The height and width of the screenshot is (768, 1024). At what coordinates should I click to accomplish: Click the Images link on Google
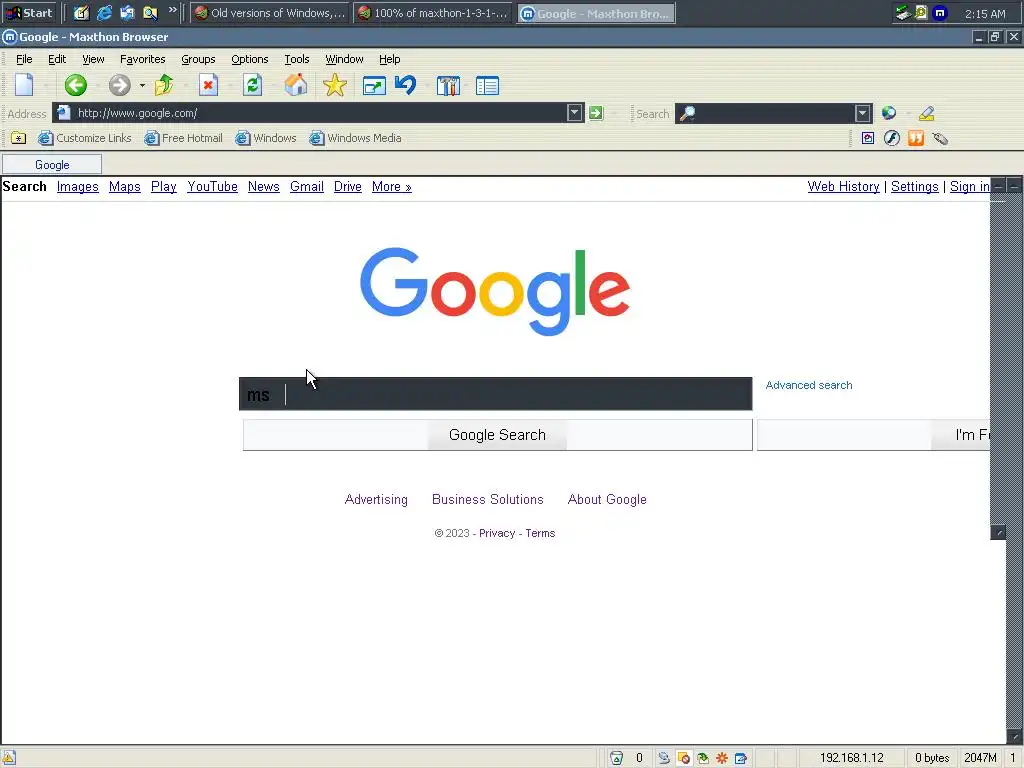78,187
